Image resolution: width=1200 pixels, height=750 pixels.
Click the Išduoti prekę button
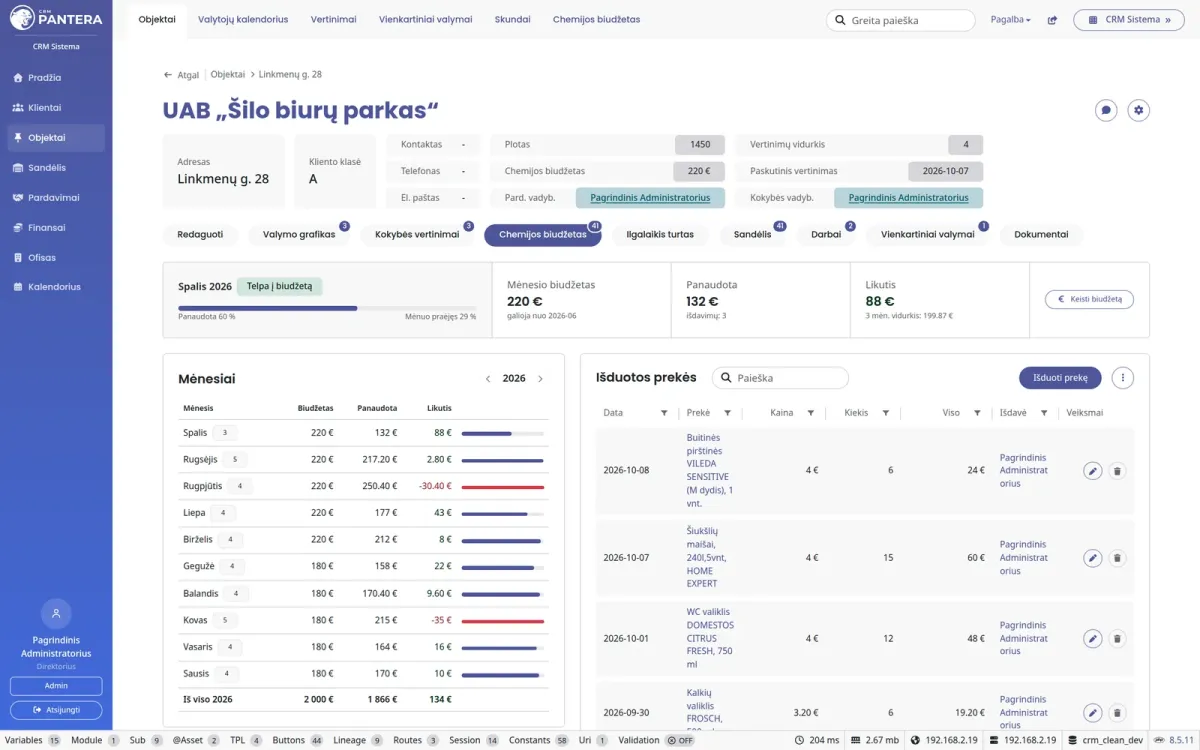point(1060,378)
